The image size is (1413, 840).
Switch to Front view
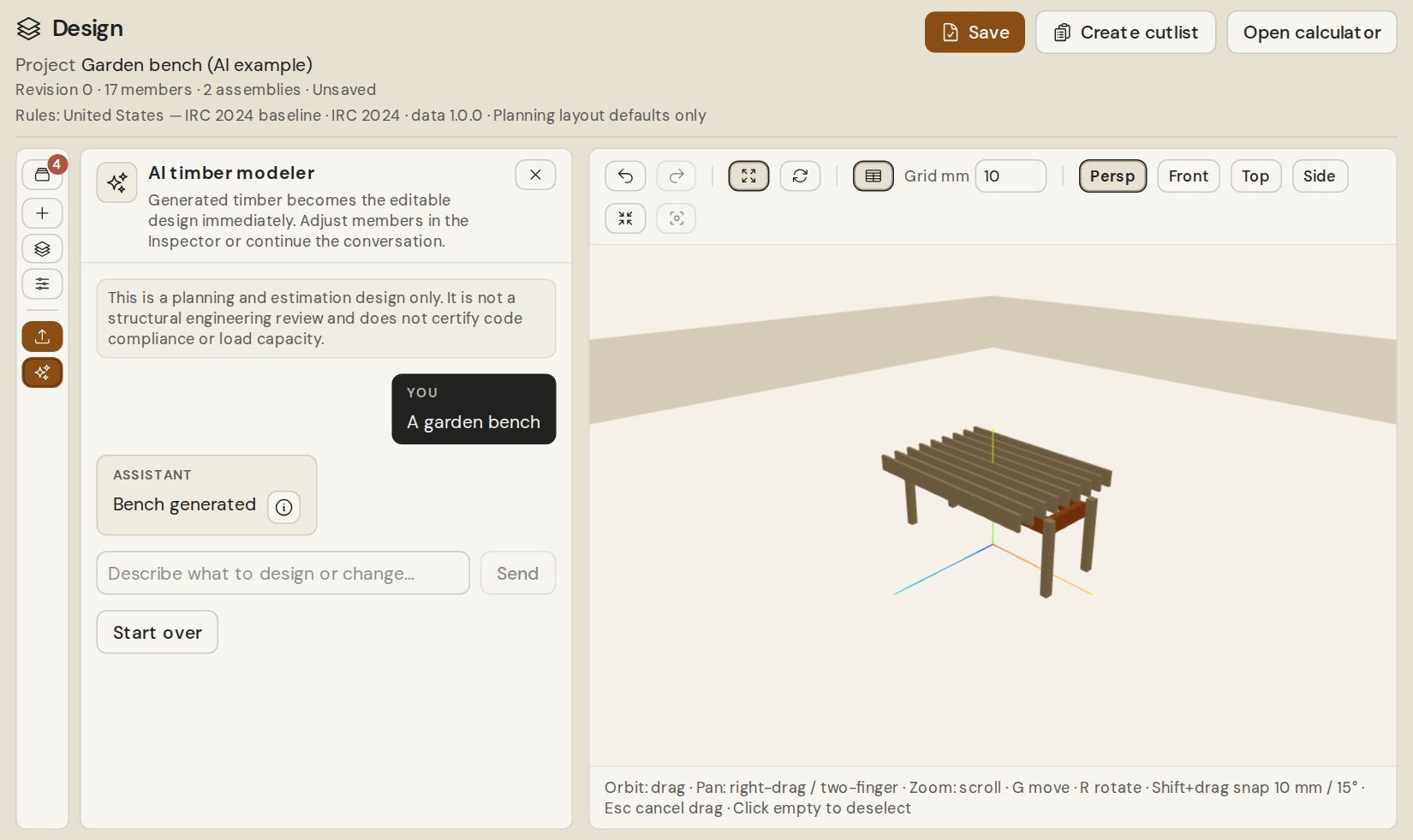[1188, 176]
